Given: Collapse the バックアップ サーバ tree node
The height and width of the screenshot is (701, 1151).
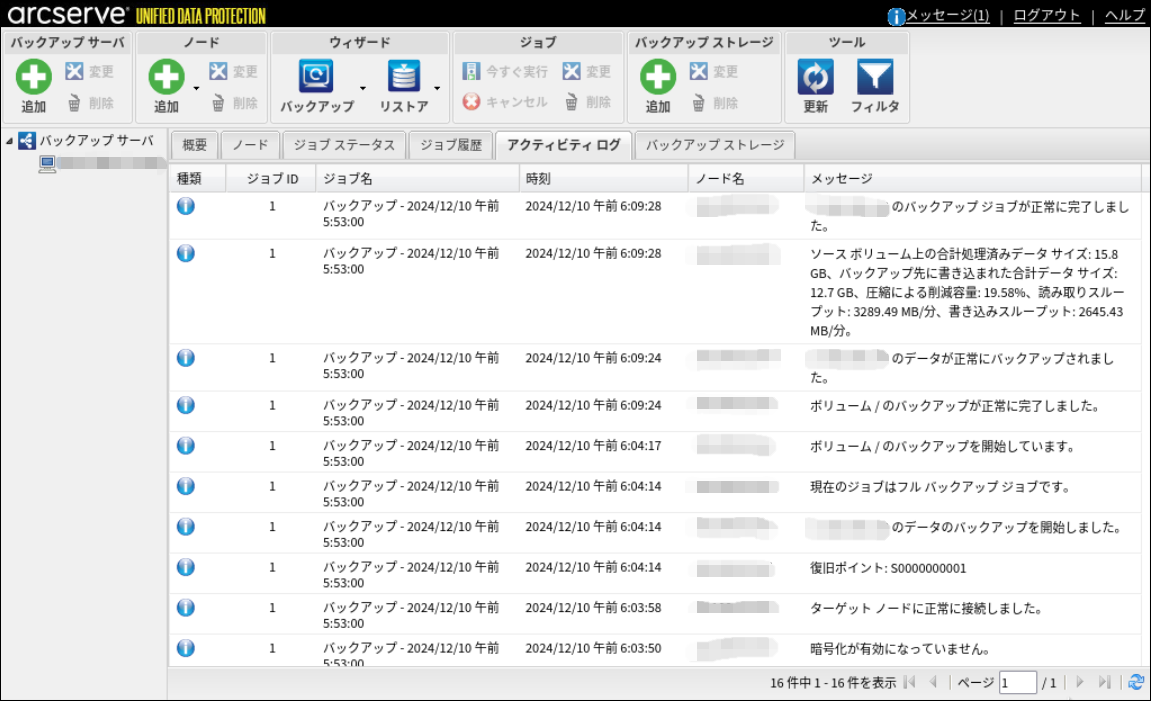Looking at the screenshot, I should tap(9, 141).
